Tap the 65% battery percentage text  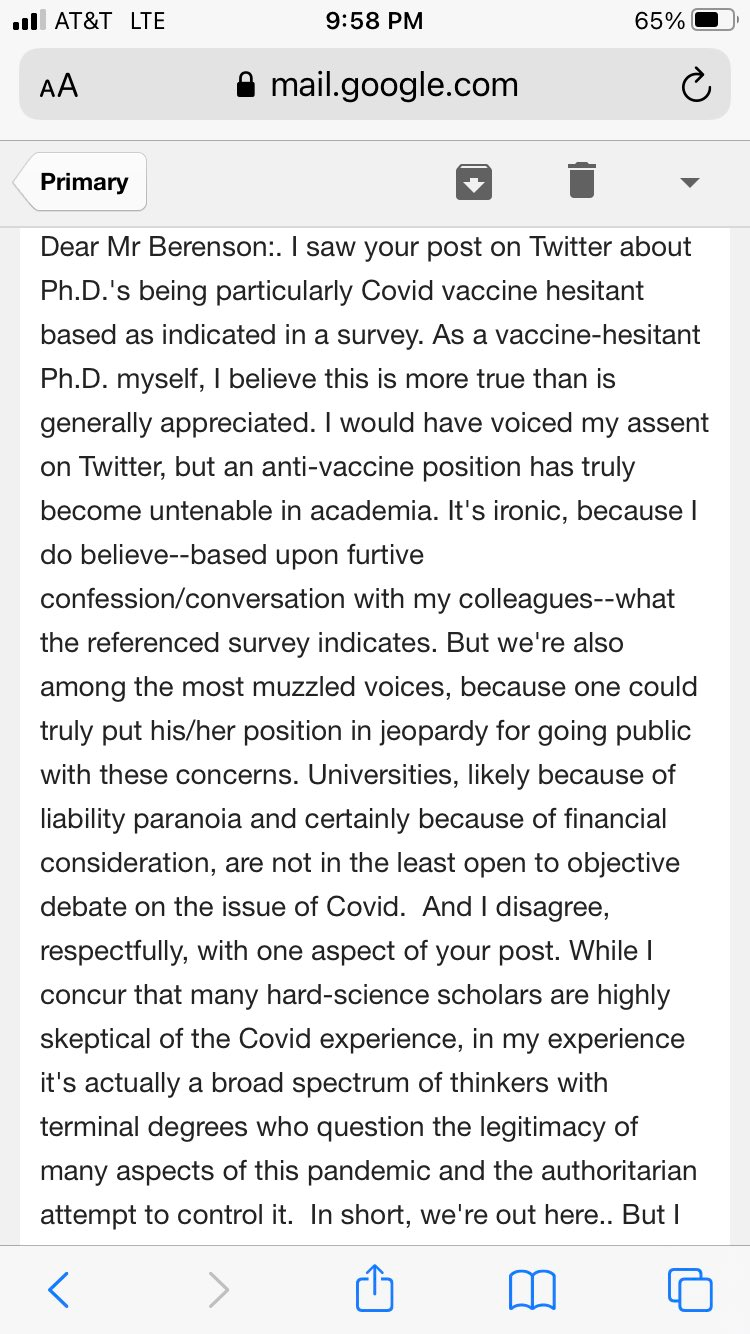660,20
